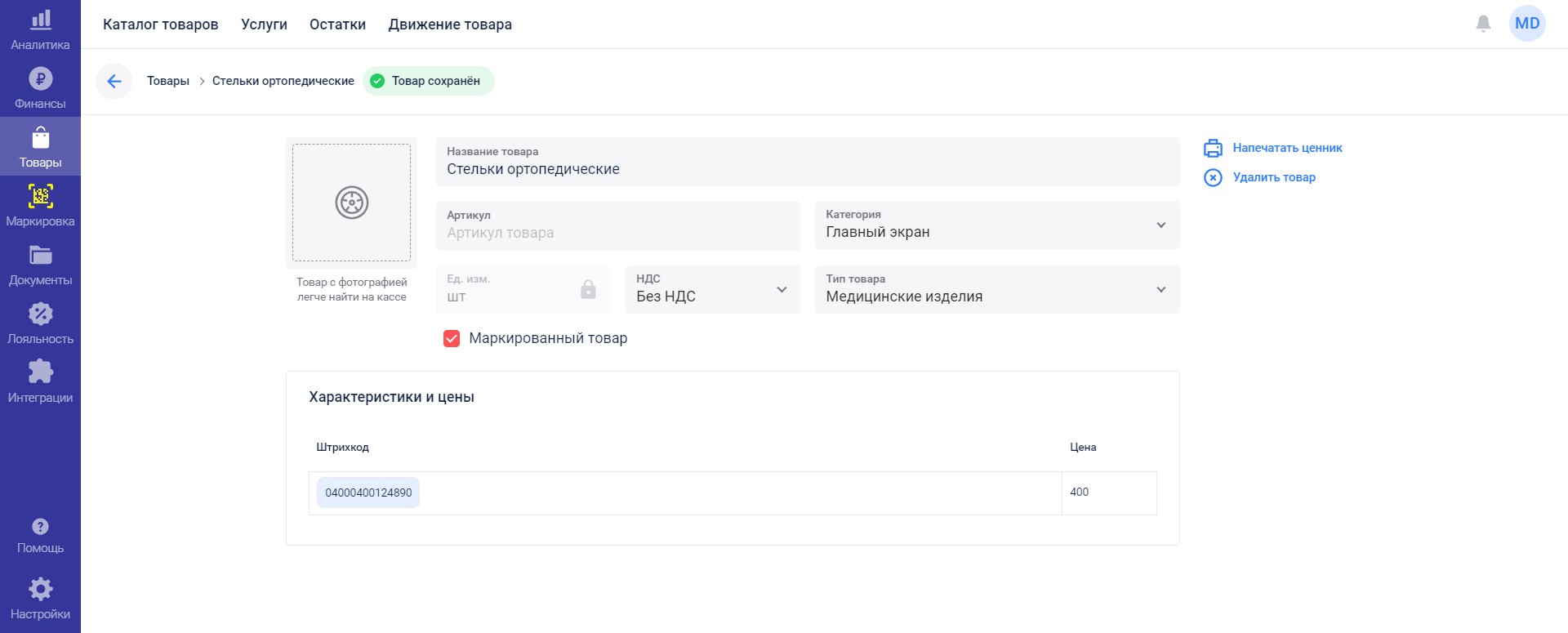Click the Артикул товара input field

tap(618, 225)
